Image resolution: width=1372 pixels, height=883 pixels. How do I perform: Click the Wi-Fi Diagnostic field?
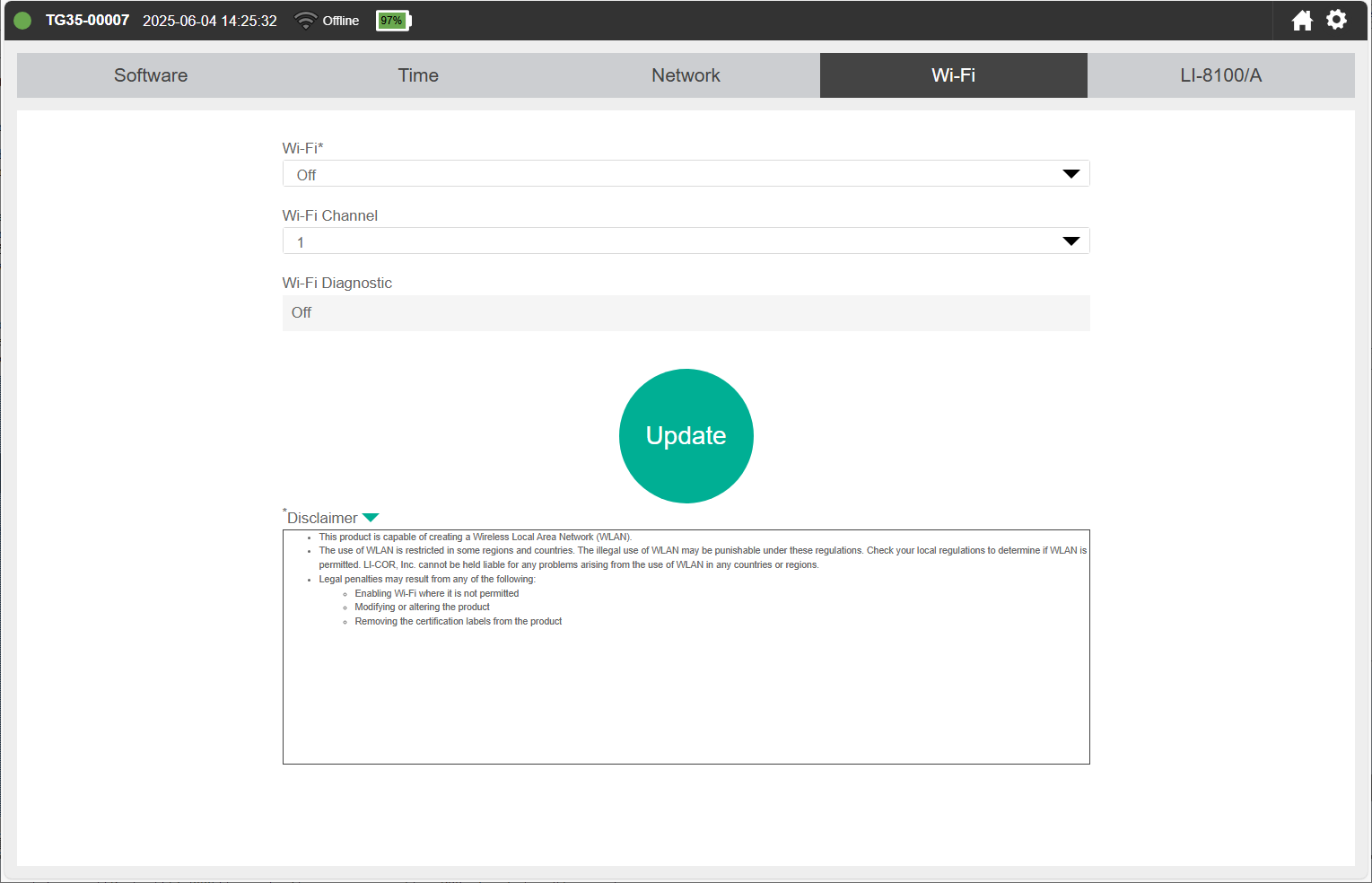coord(686,313)
